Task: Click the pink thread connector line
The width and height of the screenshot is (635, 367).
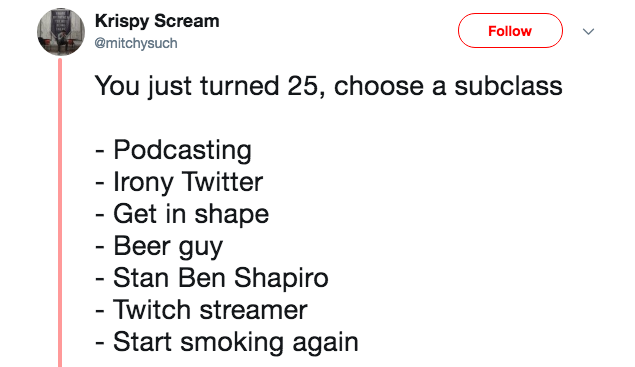Action: click(x=60, y=213)
